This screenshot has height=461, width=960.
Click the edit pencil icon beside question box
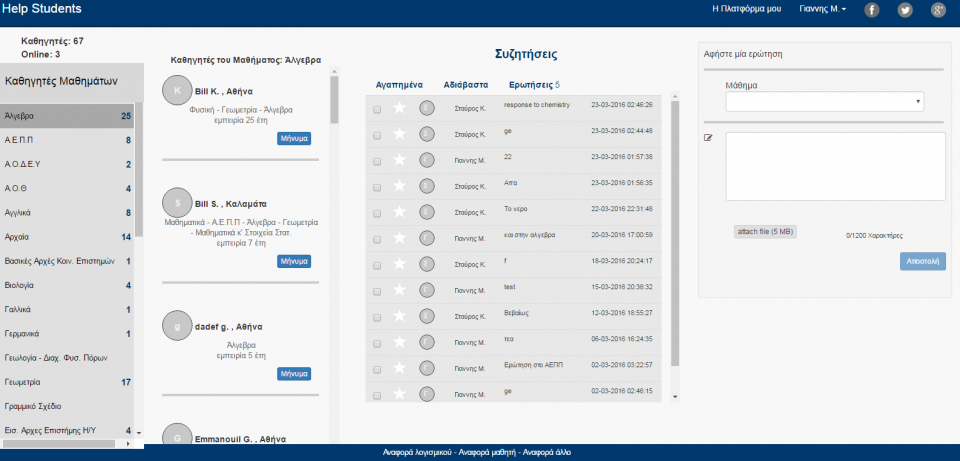tap(709, 138)
